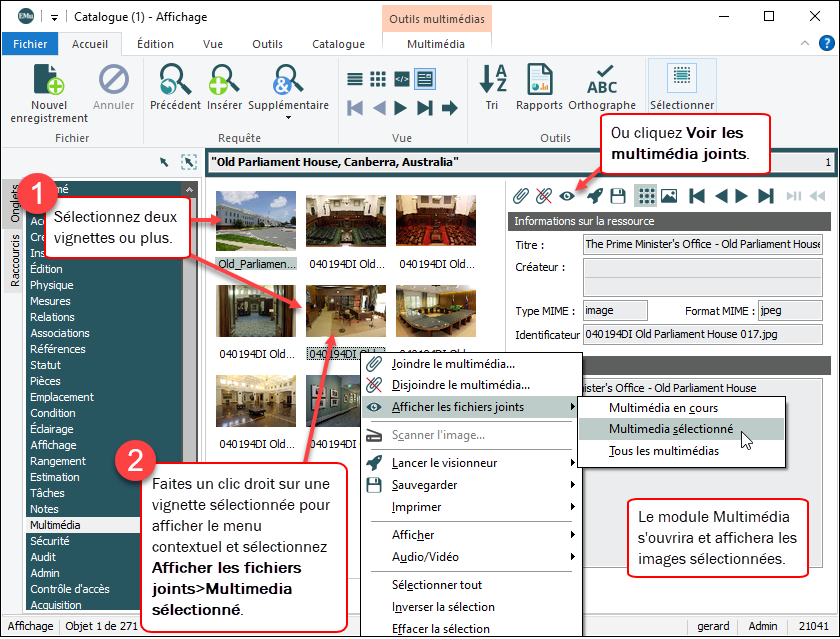Screen dimensions: 840x639
Task: Launch the viewer with the rocket icon
Action: [594, 196]
